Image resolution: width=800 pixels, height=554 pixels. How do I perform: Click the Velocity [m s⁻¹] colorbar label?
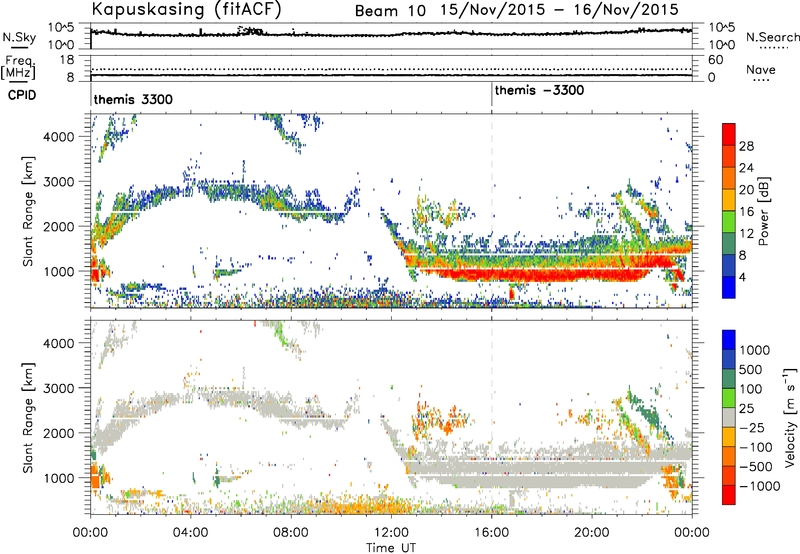(x=790, y=417)
